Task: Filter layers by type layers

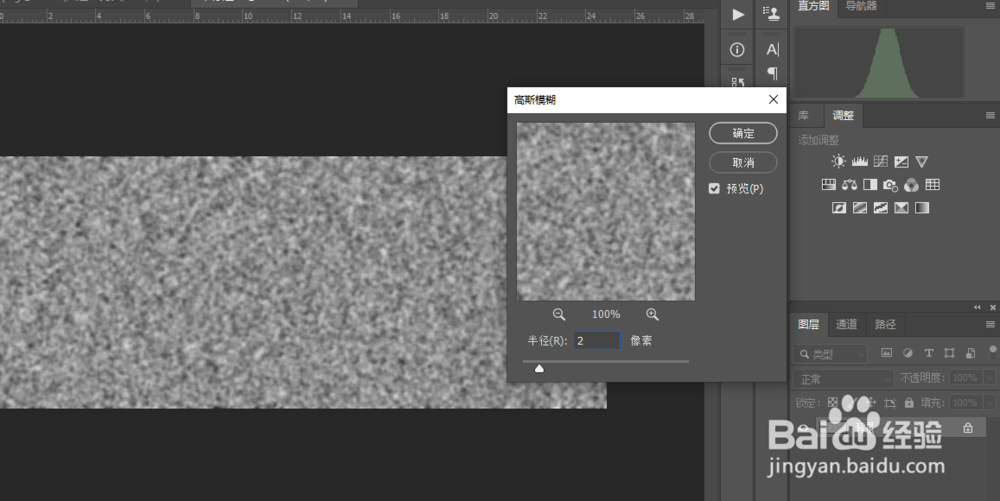Action: [929, 353]
